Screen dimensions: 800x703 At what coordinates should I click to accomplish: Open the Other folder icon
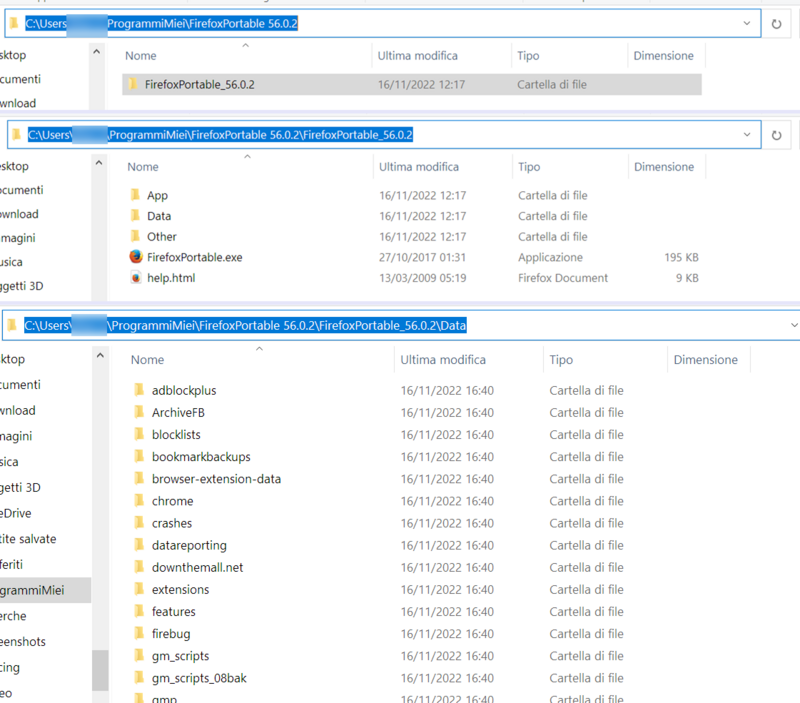135,236
